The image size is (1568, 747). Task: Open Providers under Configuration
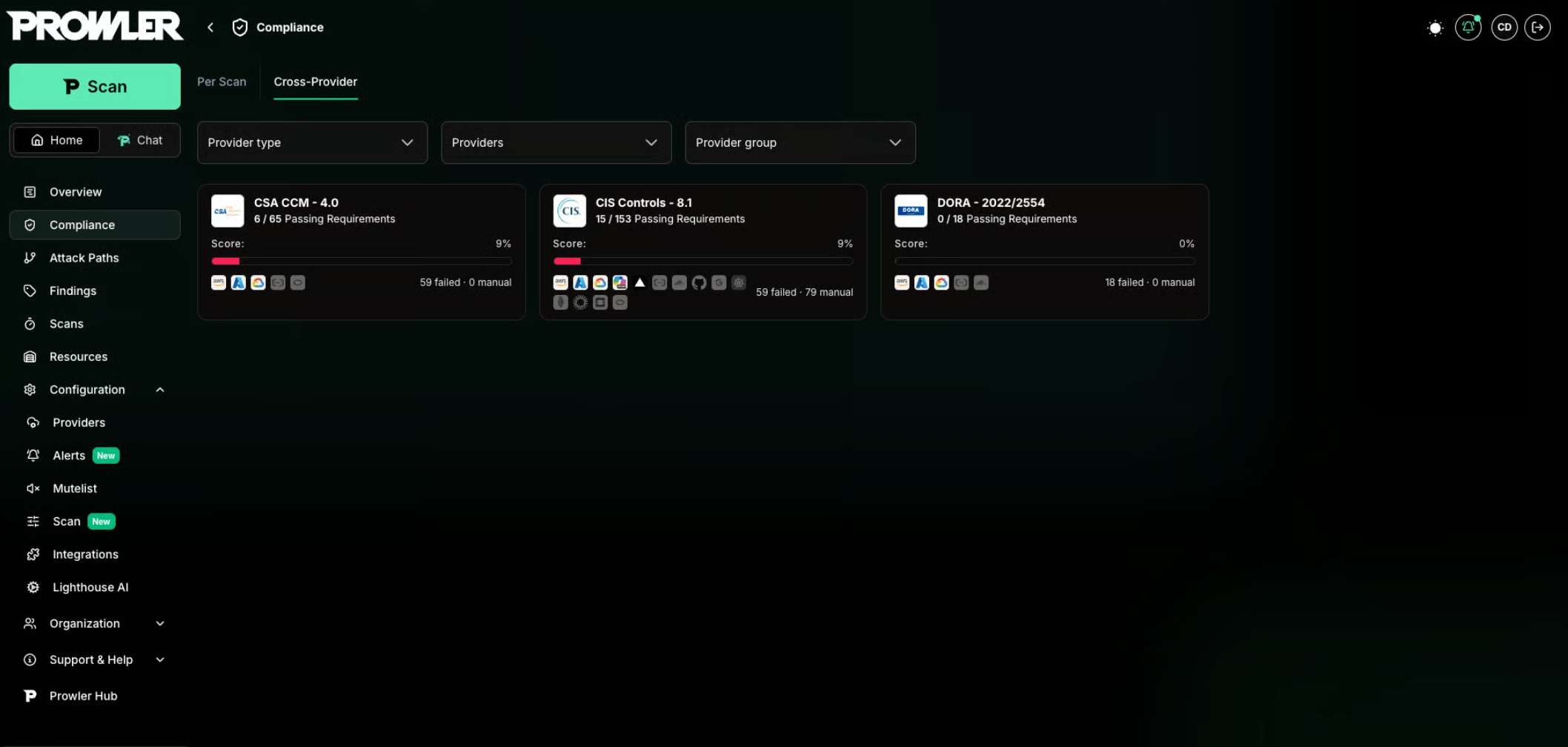click(x=95, y=422)
